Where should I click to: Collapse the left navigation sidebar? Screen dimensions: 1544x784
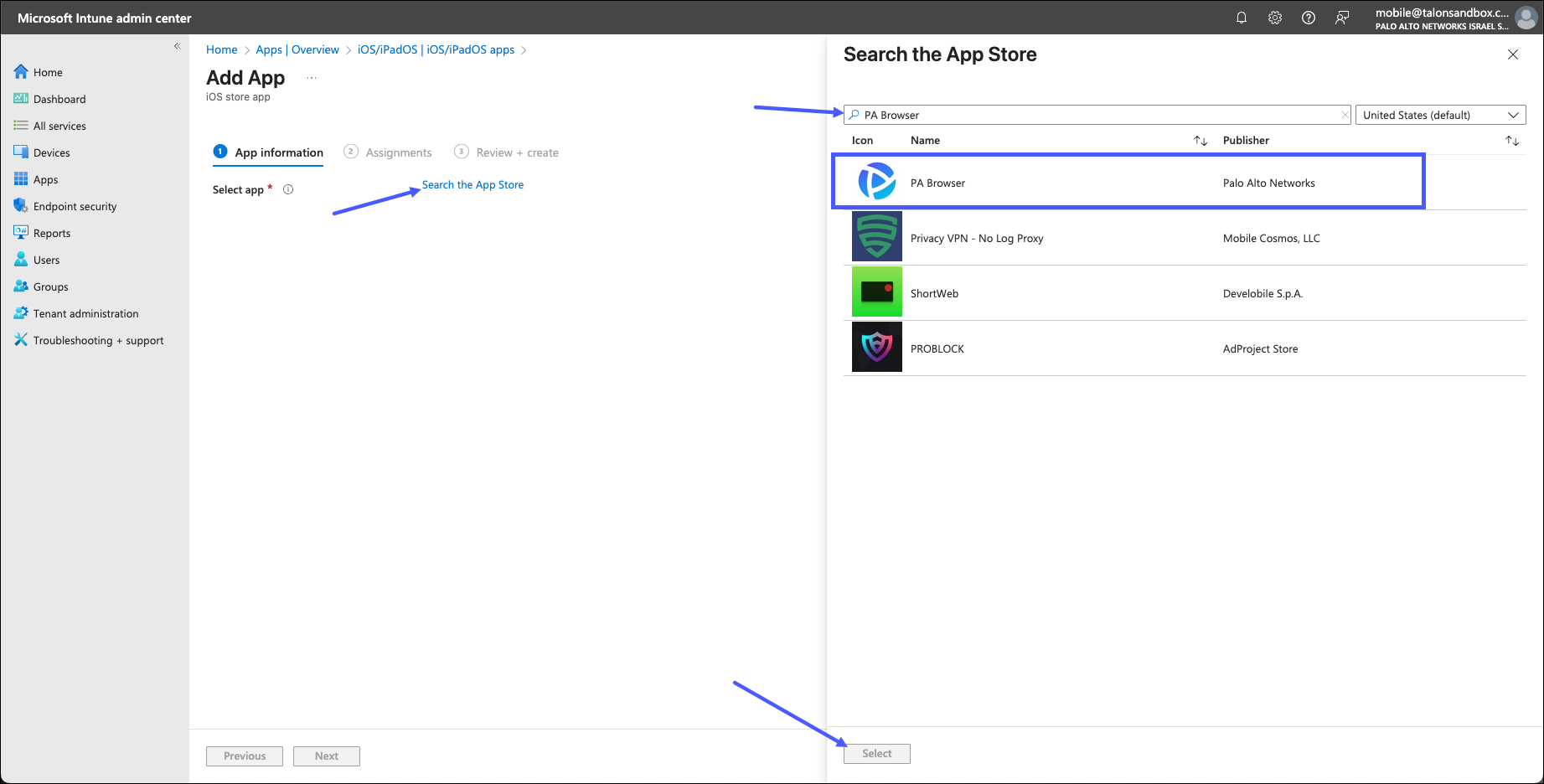coord(177,46)
